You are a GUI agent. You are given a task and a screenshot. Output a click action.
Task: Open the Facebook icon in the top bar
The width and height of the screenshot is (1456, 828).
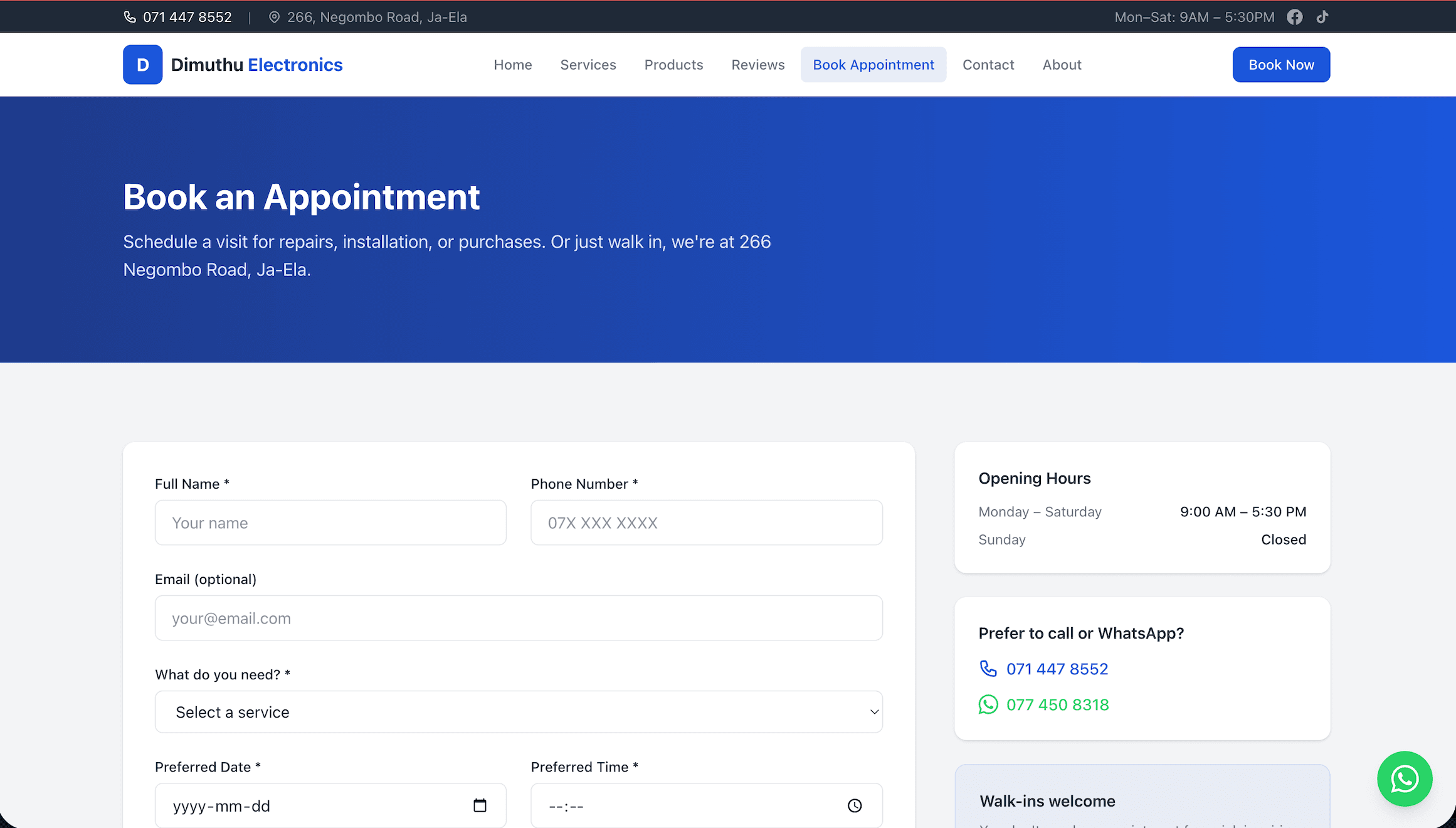(x=1295, y=17)
